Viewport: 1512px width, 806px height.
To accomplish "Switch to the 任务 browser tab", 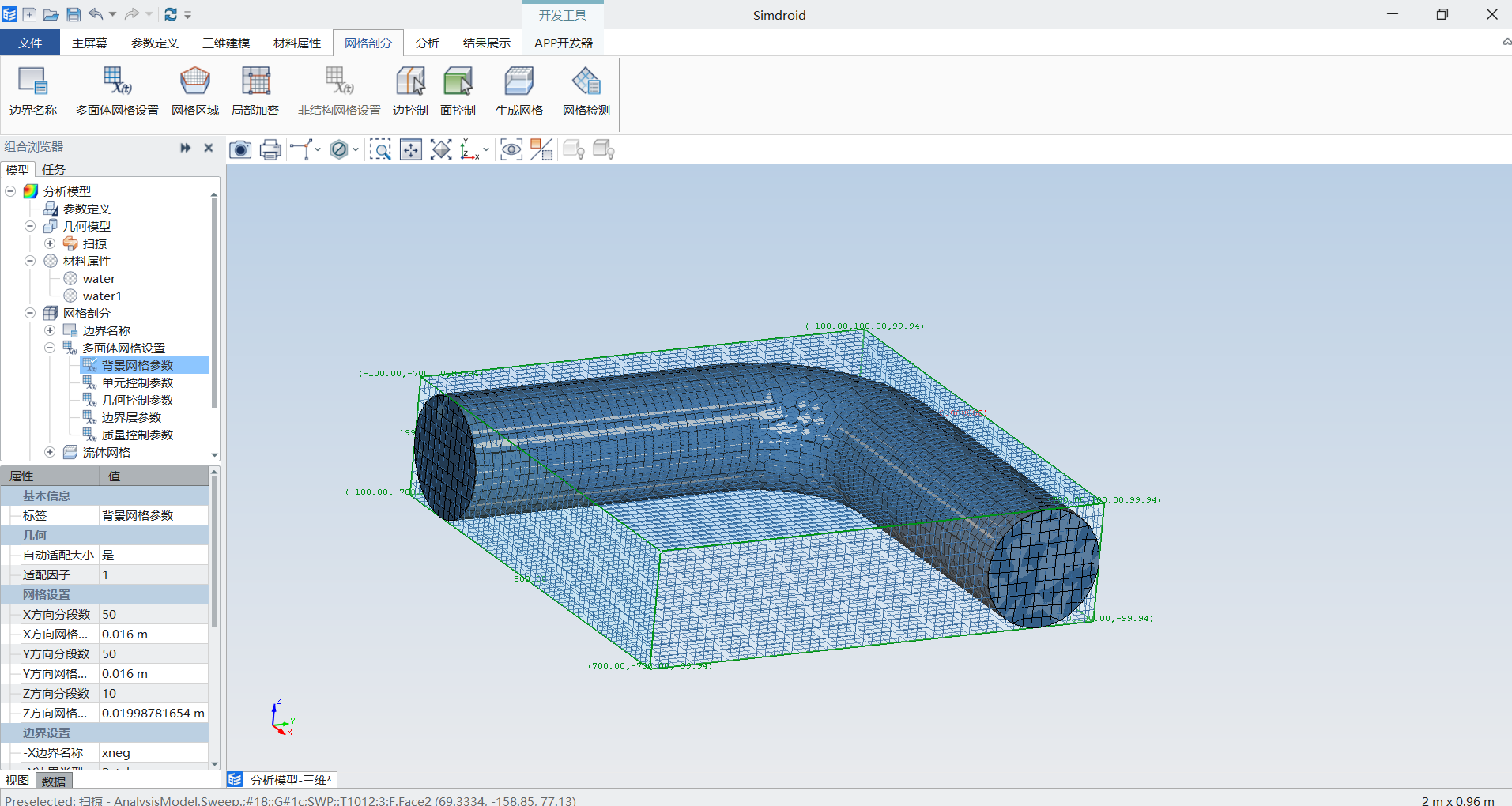I will click(54, 169).
